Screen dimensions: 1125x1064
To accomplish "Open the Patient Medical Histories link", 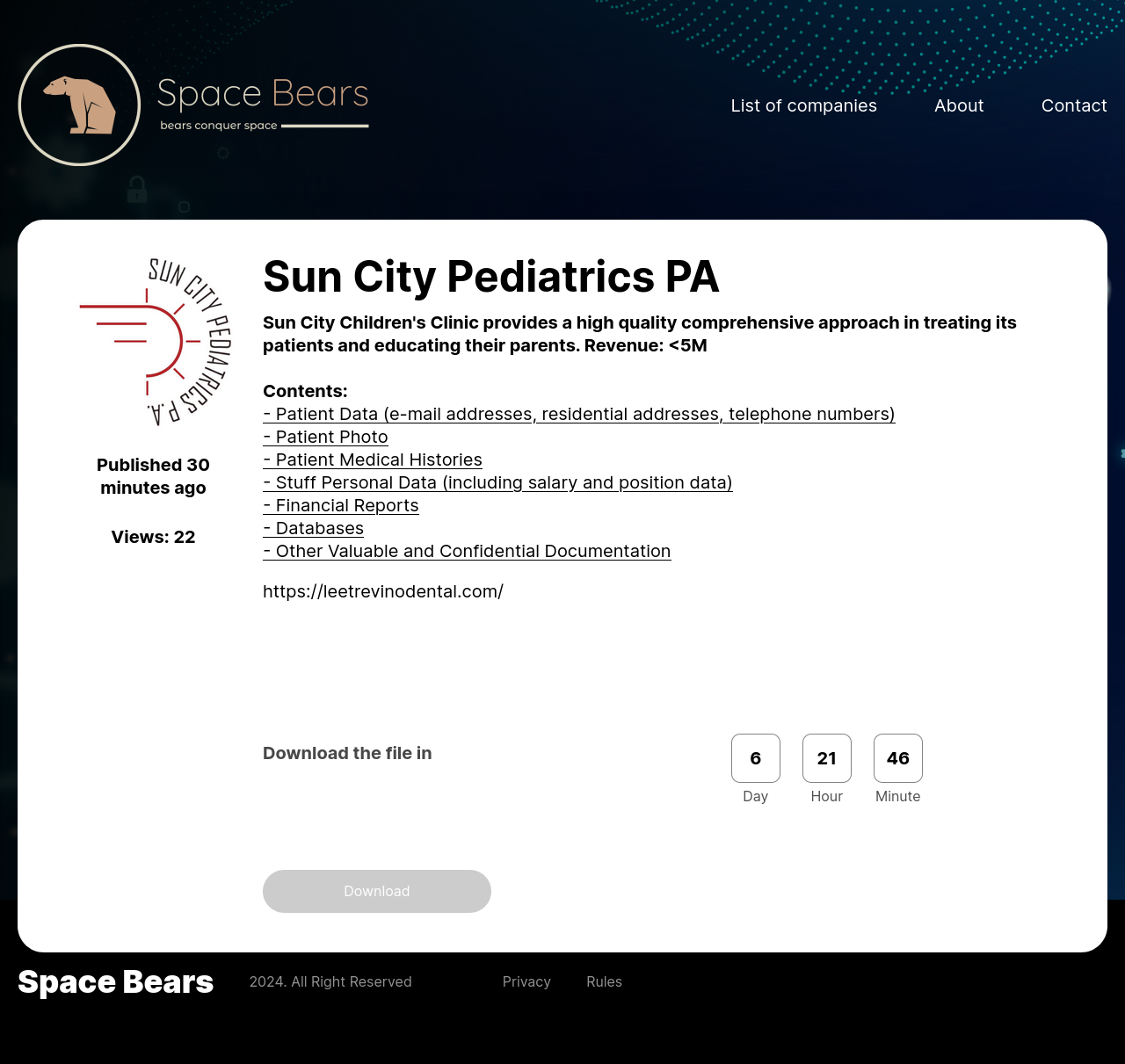I will coord(372,460).
